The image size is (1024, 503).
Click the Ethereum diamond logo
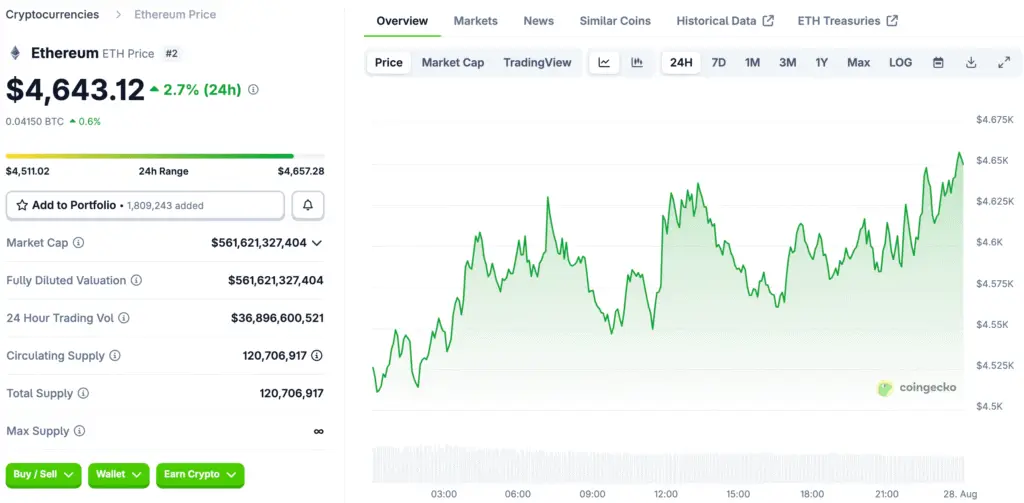pos(15,53)
